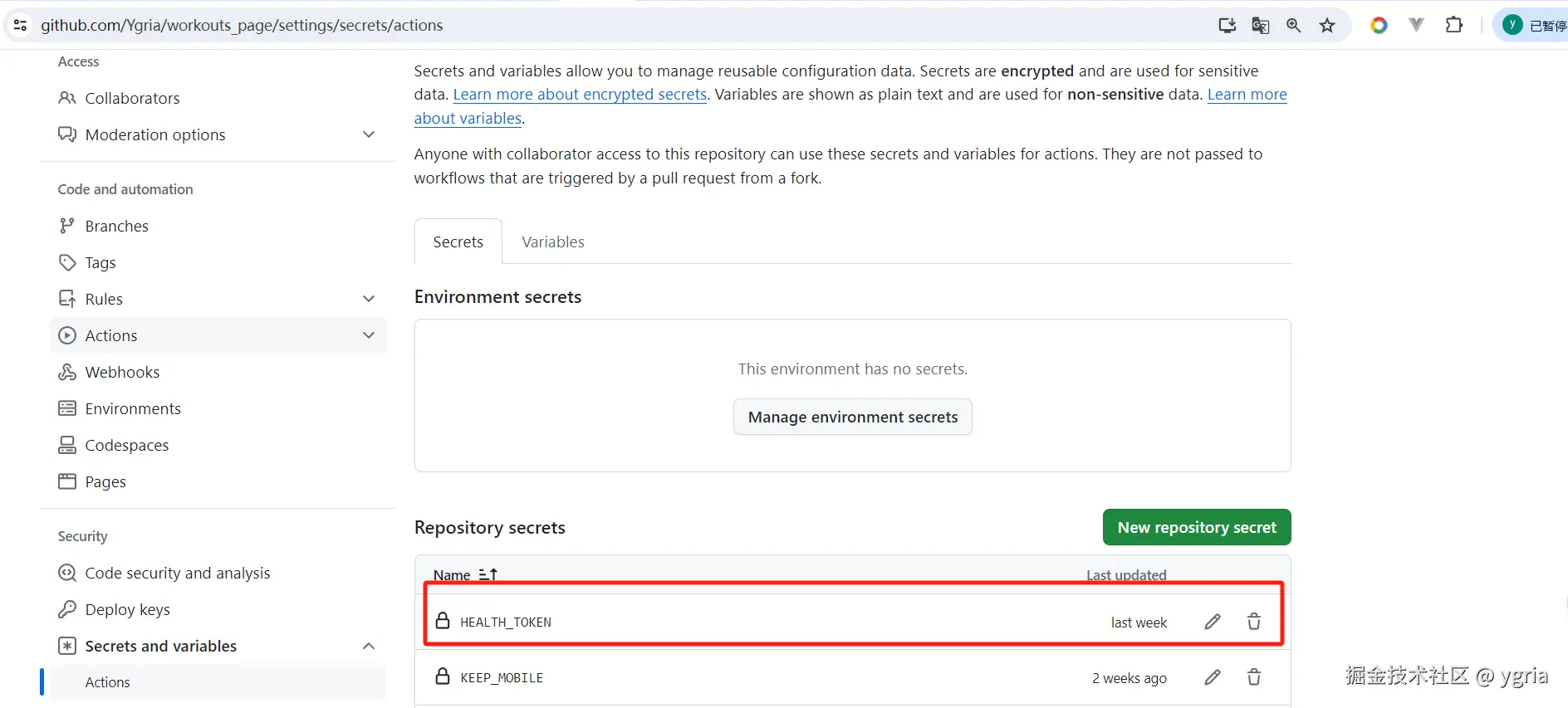Click the Environment secrets heading
The width and height of the screenshot is (1568, 708).
pos(497,296)
